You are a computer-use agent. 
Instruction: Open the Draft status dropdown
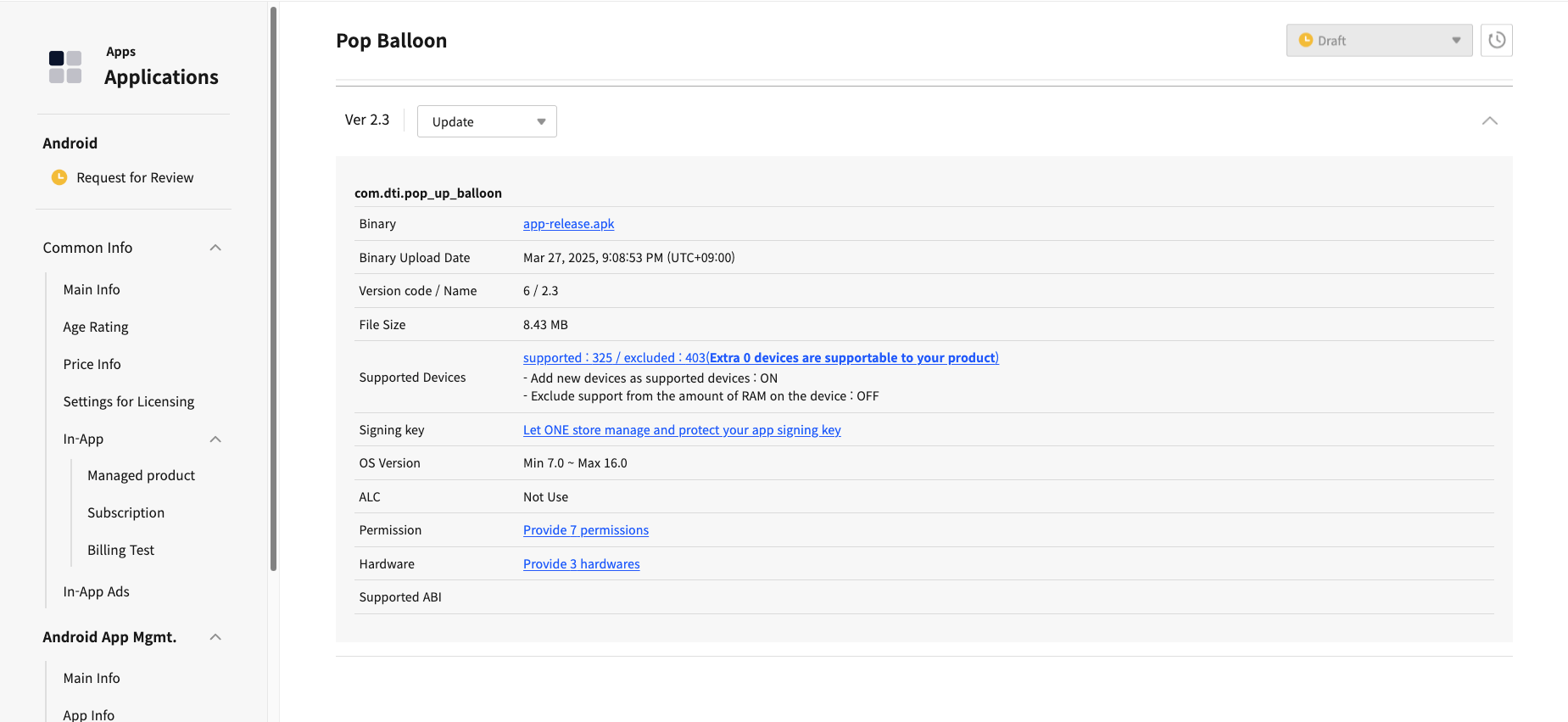pos(1378,41)
